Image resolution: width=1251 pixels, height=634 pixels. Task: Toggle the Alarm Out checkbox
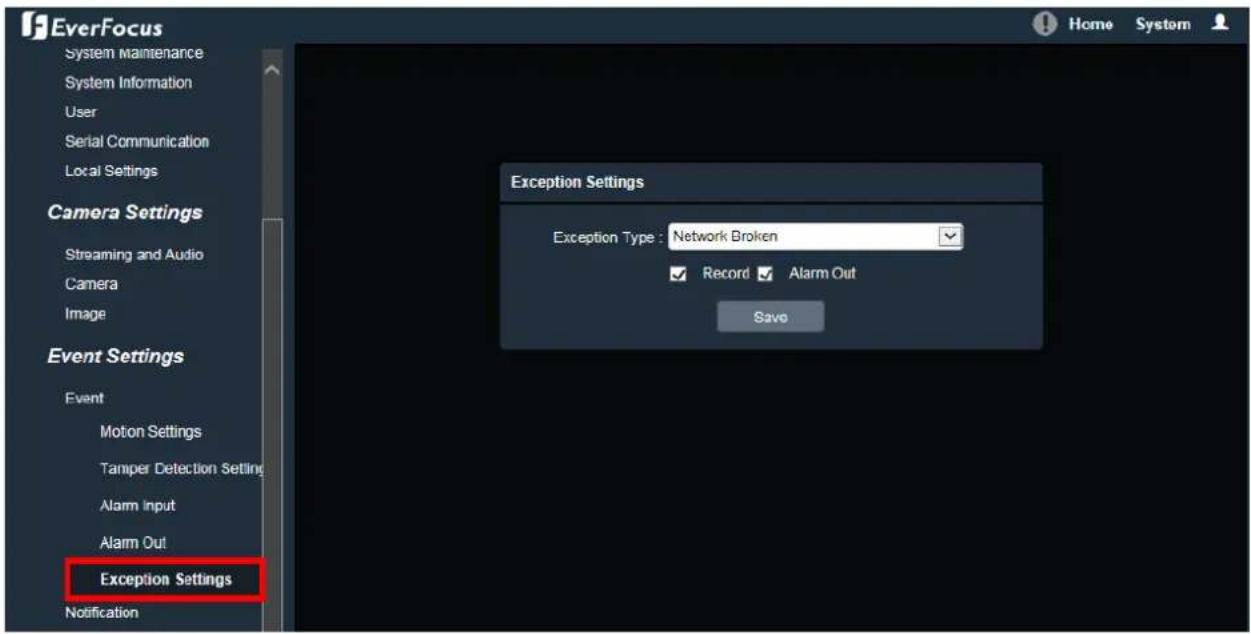tap(765, 274)
